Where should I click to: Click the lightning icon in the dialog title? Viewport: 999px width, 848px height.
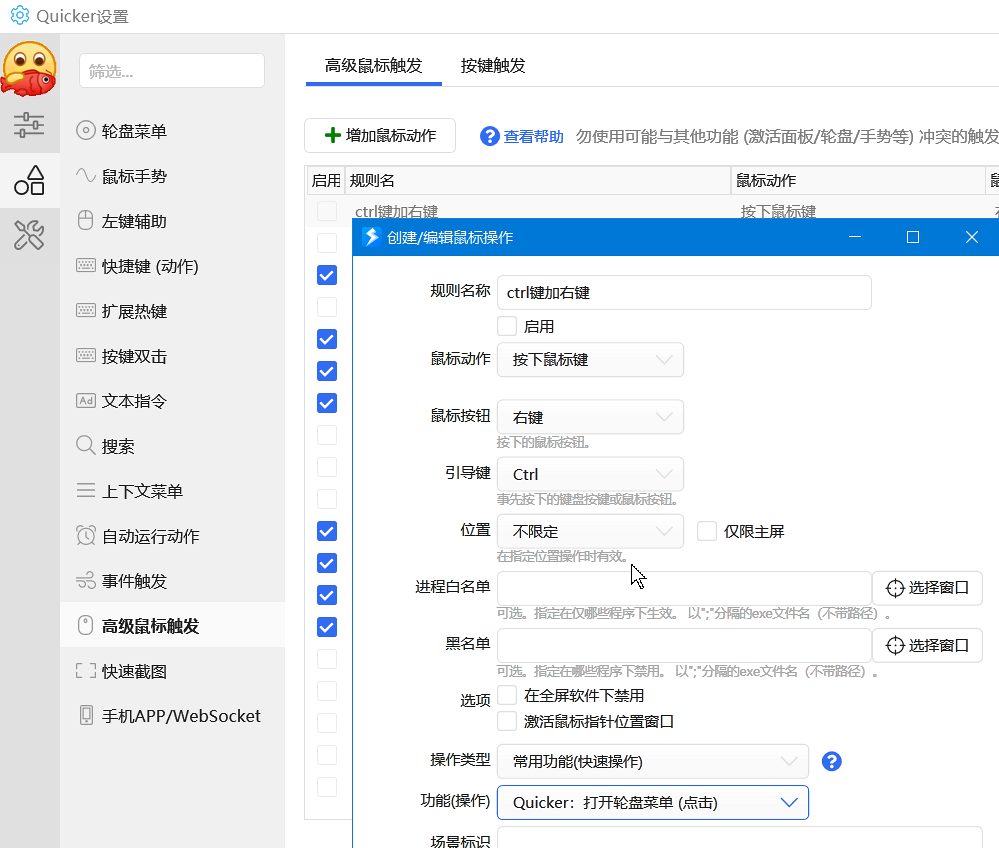click(371, 237)
